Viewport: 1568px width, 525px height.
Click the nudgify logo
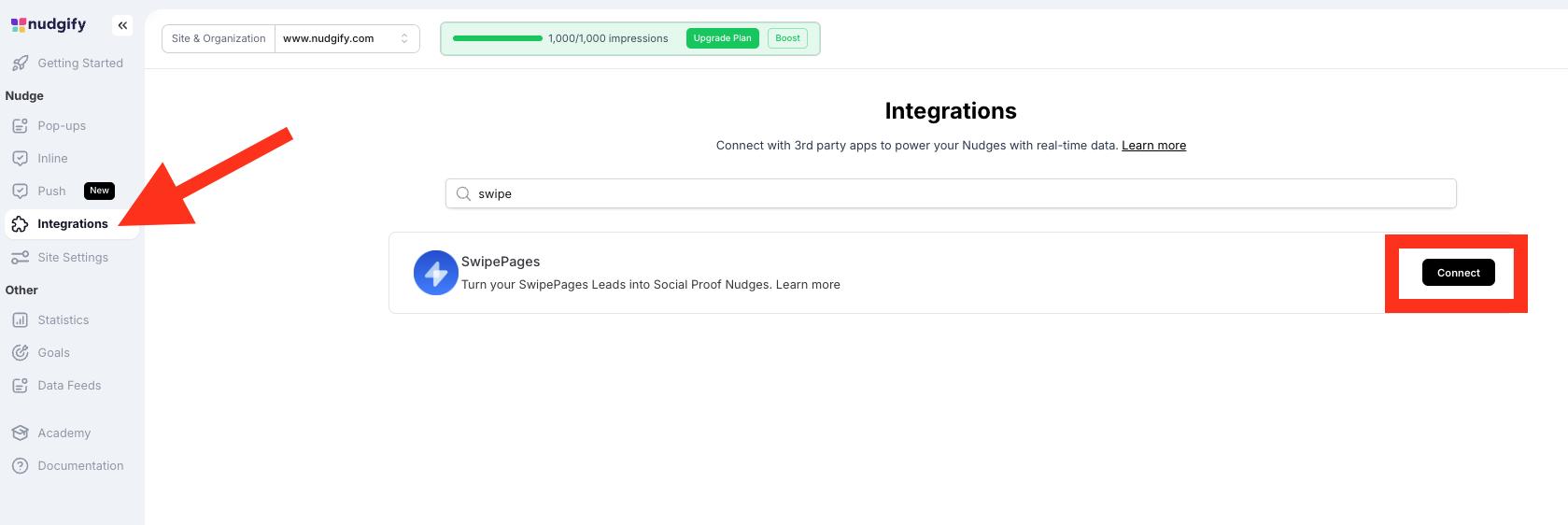click(49, 24)
